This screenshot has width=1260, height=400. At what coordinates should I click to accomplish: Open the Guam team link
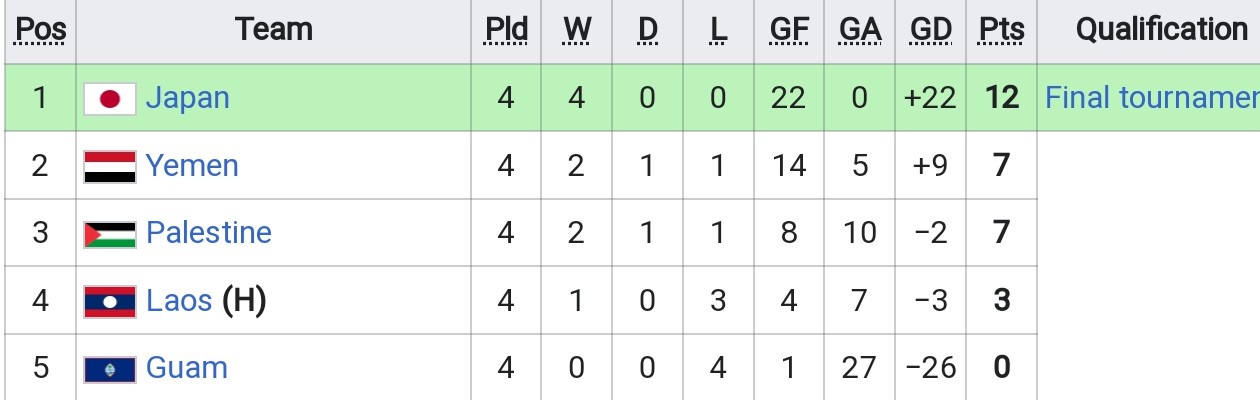tap(187, 368)
